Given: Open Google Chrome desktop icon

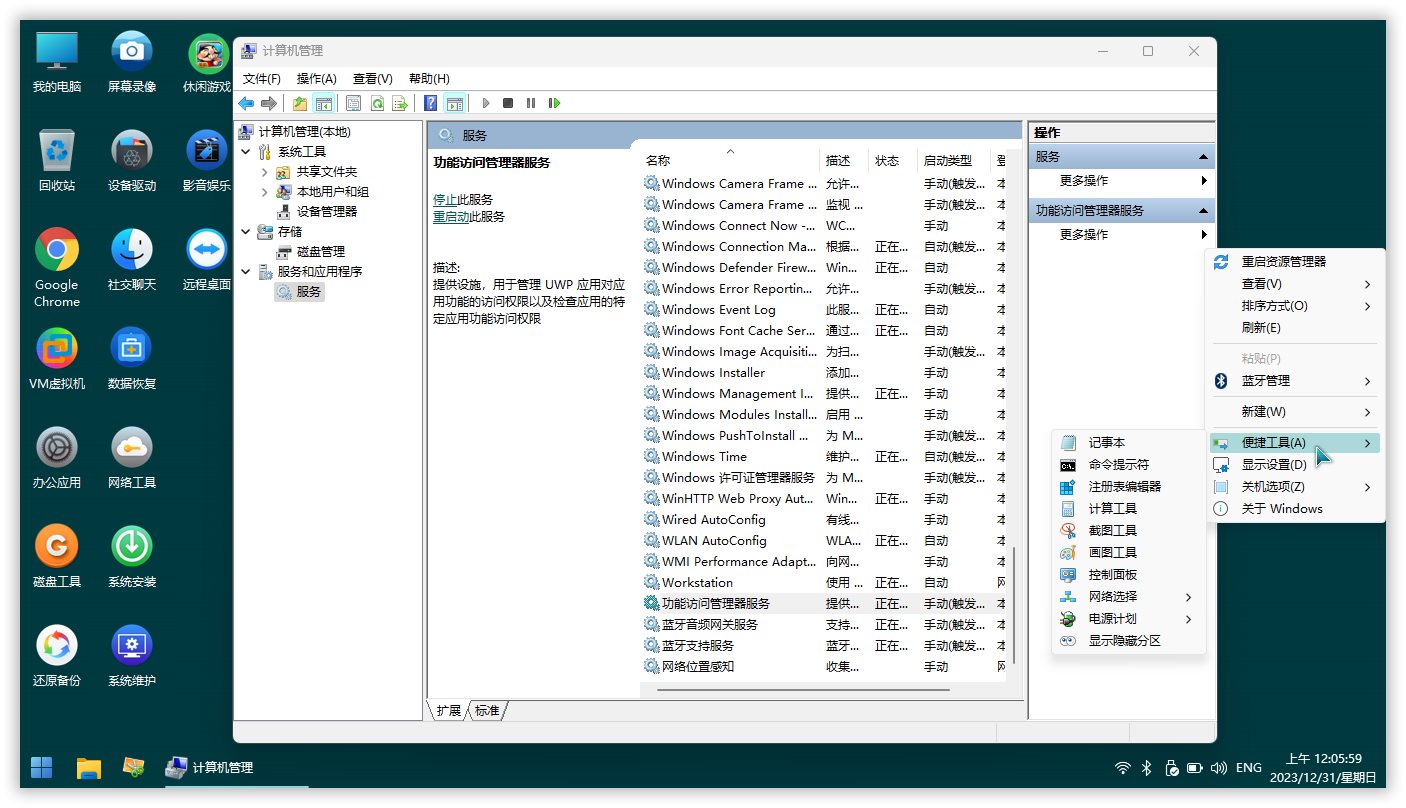Looking at the screenshot, I should point(57,268).
